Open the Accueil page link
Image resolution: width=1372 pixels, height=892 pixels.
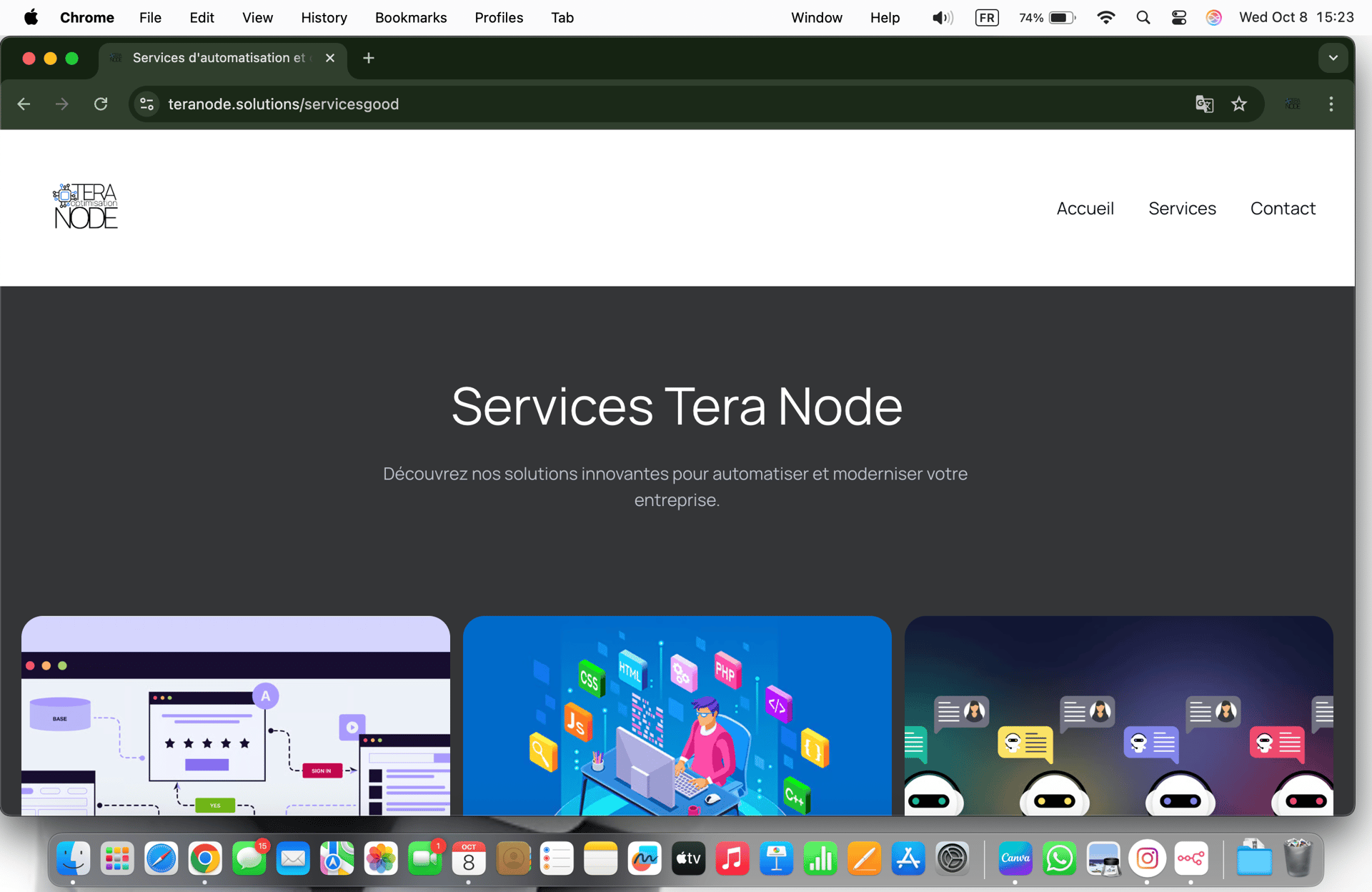click(x=1085, y=208)
